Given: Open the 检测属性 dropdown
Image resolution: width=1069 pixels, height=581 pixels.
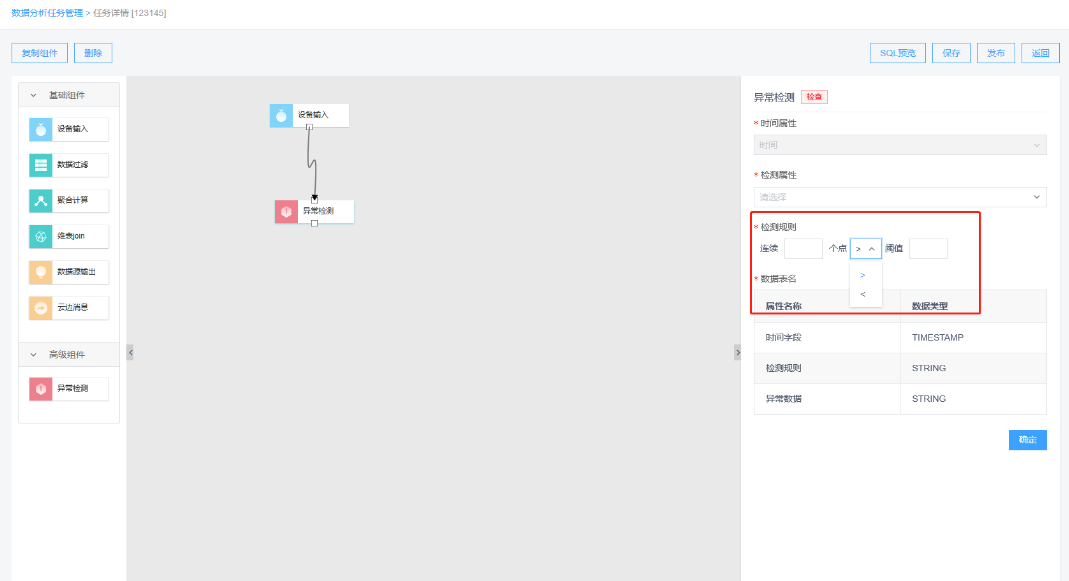Looking at the screenshot, I should (x=899, y=197).
